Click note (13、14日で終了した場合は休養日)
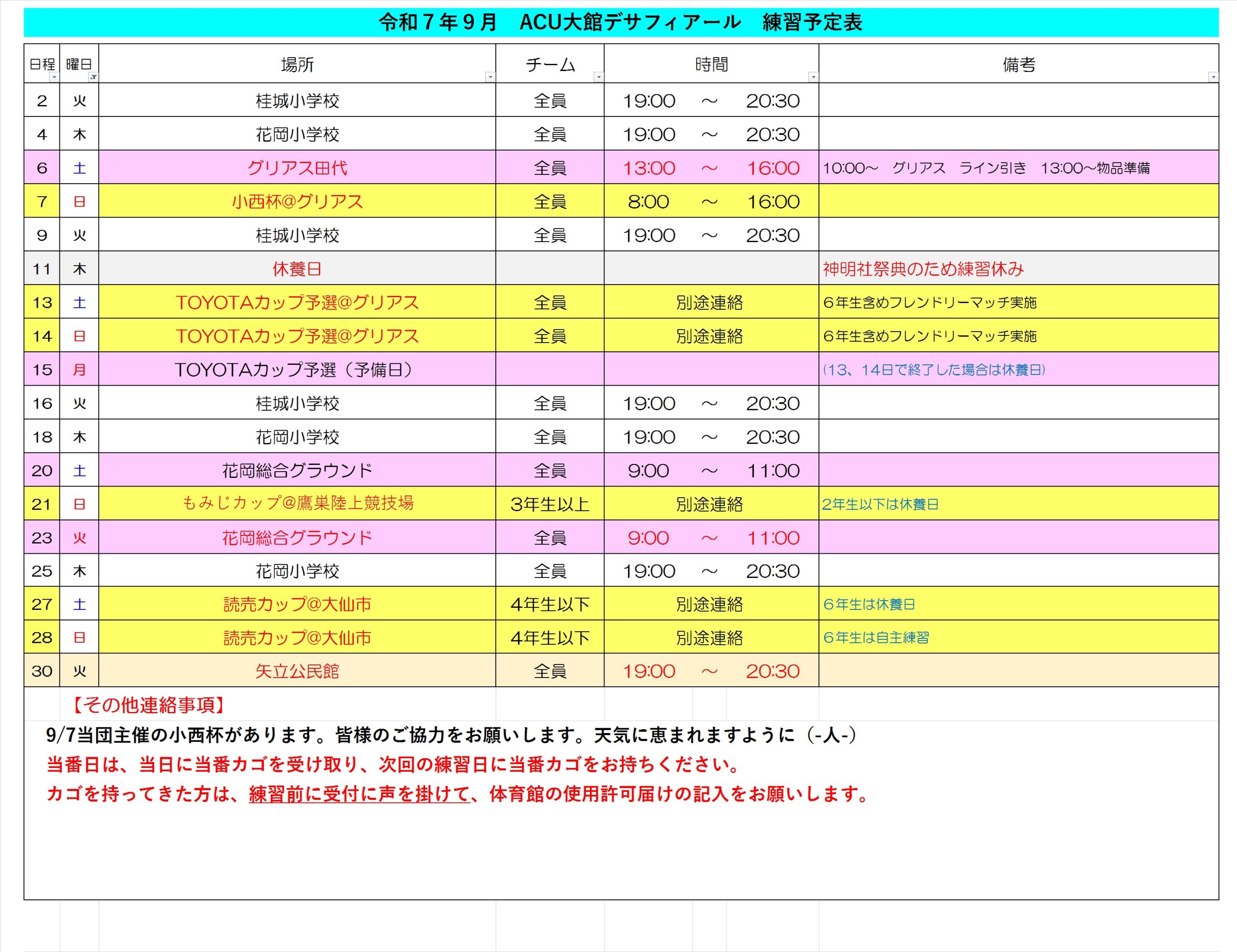This screenshot has height=952, width=1237. [x=934, y=369]
